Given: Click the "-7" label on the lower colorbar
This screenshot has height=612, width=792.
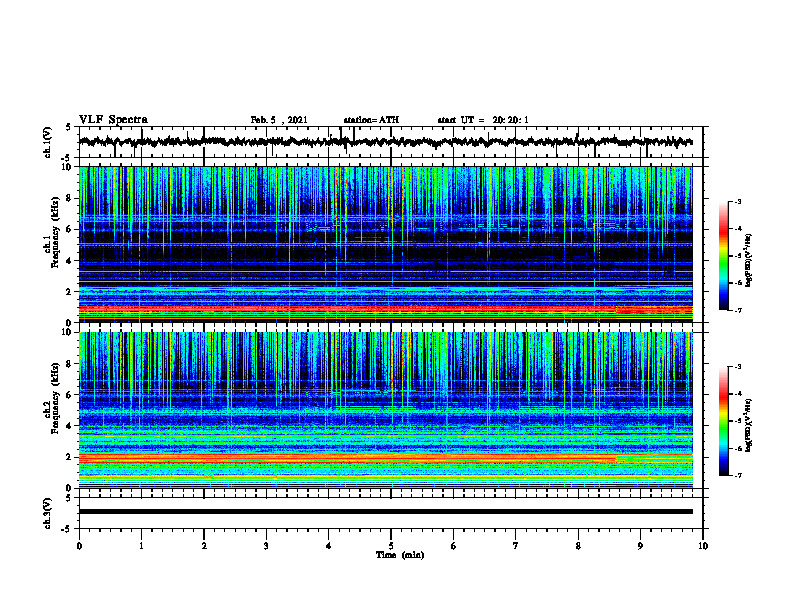Looking at the screenshot, I should [x=738, y=475].
